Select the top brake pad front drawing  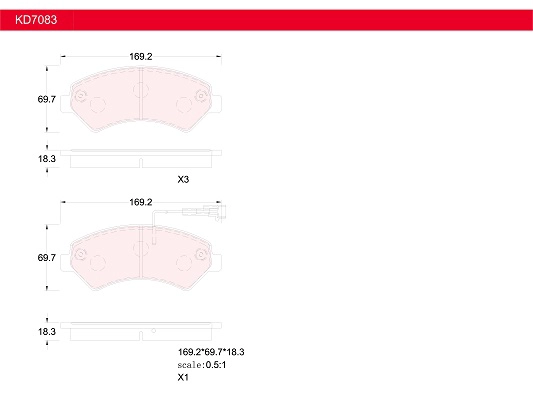[141, 99]
